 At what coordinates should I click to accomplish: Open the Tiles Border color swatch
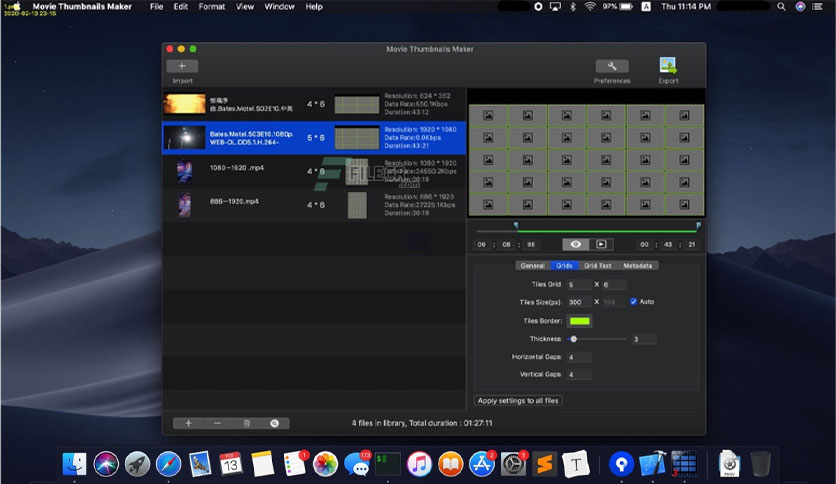(580, 321)
